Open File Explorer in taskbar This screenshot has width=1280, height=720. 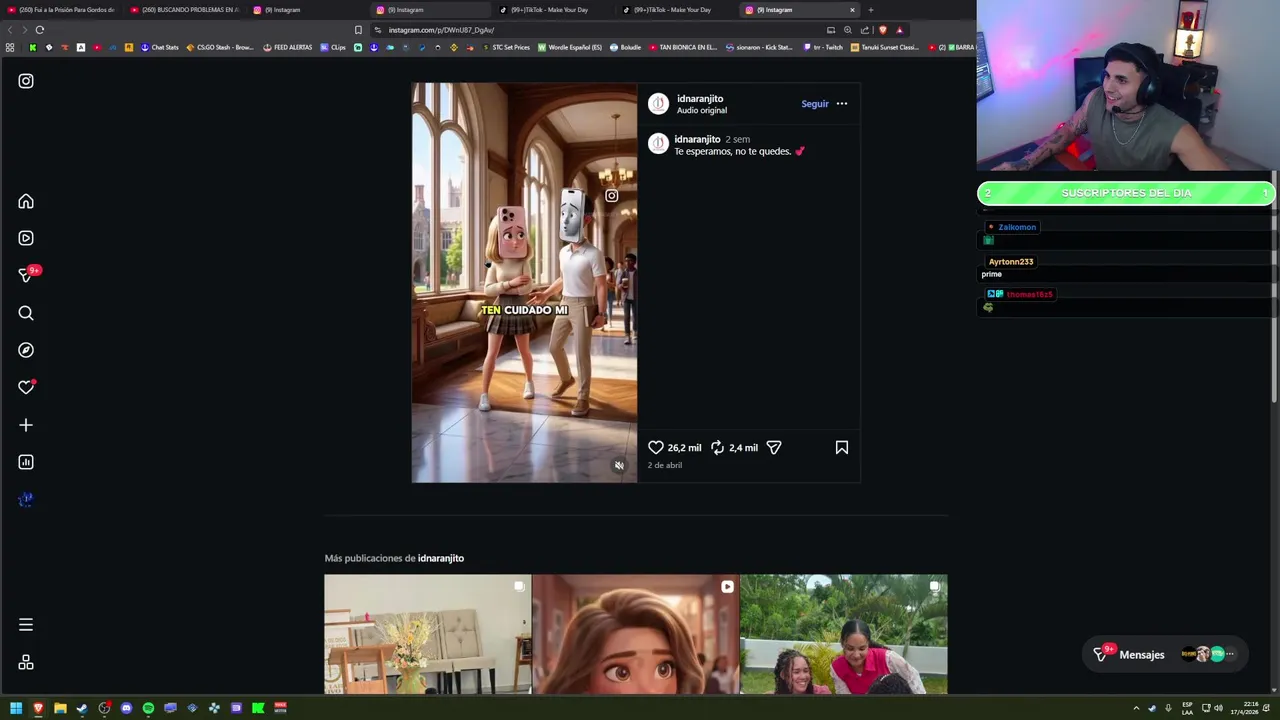coord(60,708)
